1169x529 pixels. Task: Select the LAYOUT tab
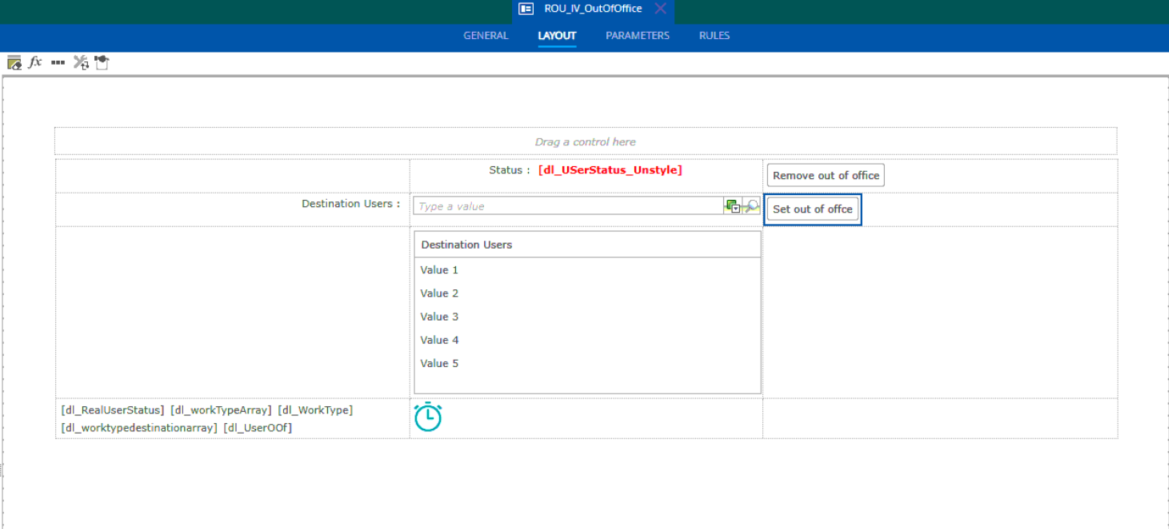[x=557, y=36]
